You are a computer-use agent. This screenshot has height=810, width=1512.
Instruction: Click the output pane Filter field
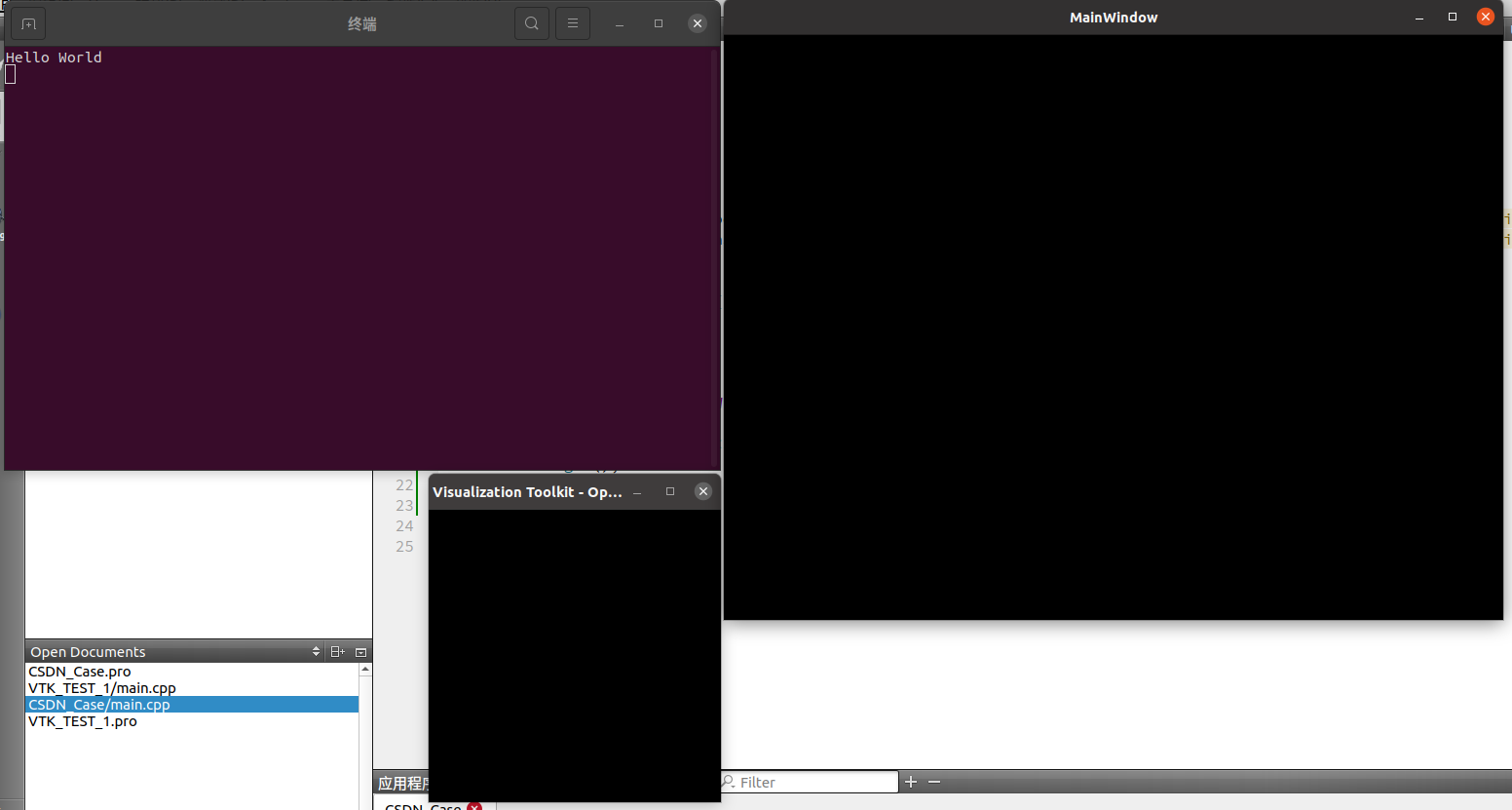[x=810, y=782]
